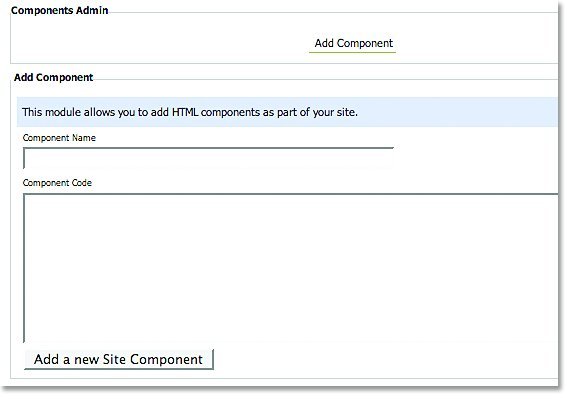Click the bold Add Component fieldset title
The height and width of the screenshot is (400, 567).
[x=54, y=77]
